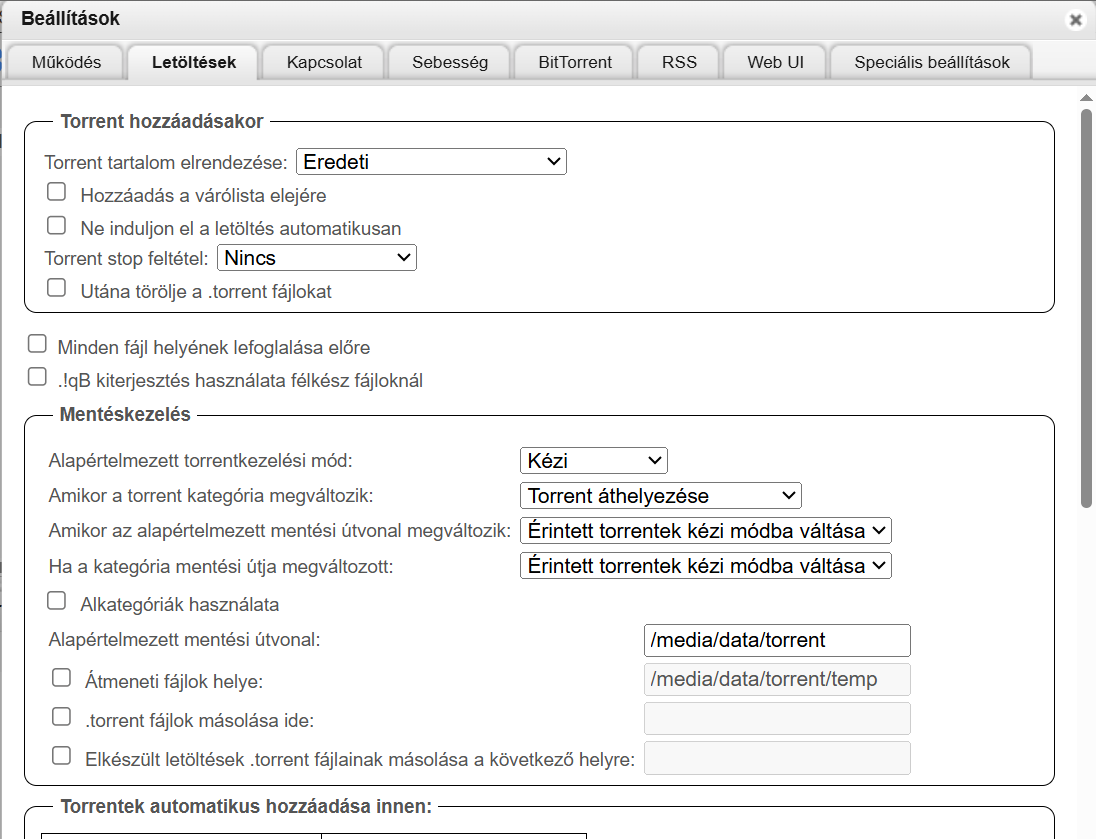Go to the Sebesség tab
Image resolution: width=1096 pixels, height=839 pixels.
click(x=450, y=62)
